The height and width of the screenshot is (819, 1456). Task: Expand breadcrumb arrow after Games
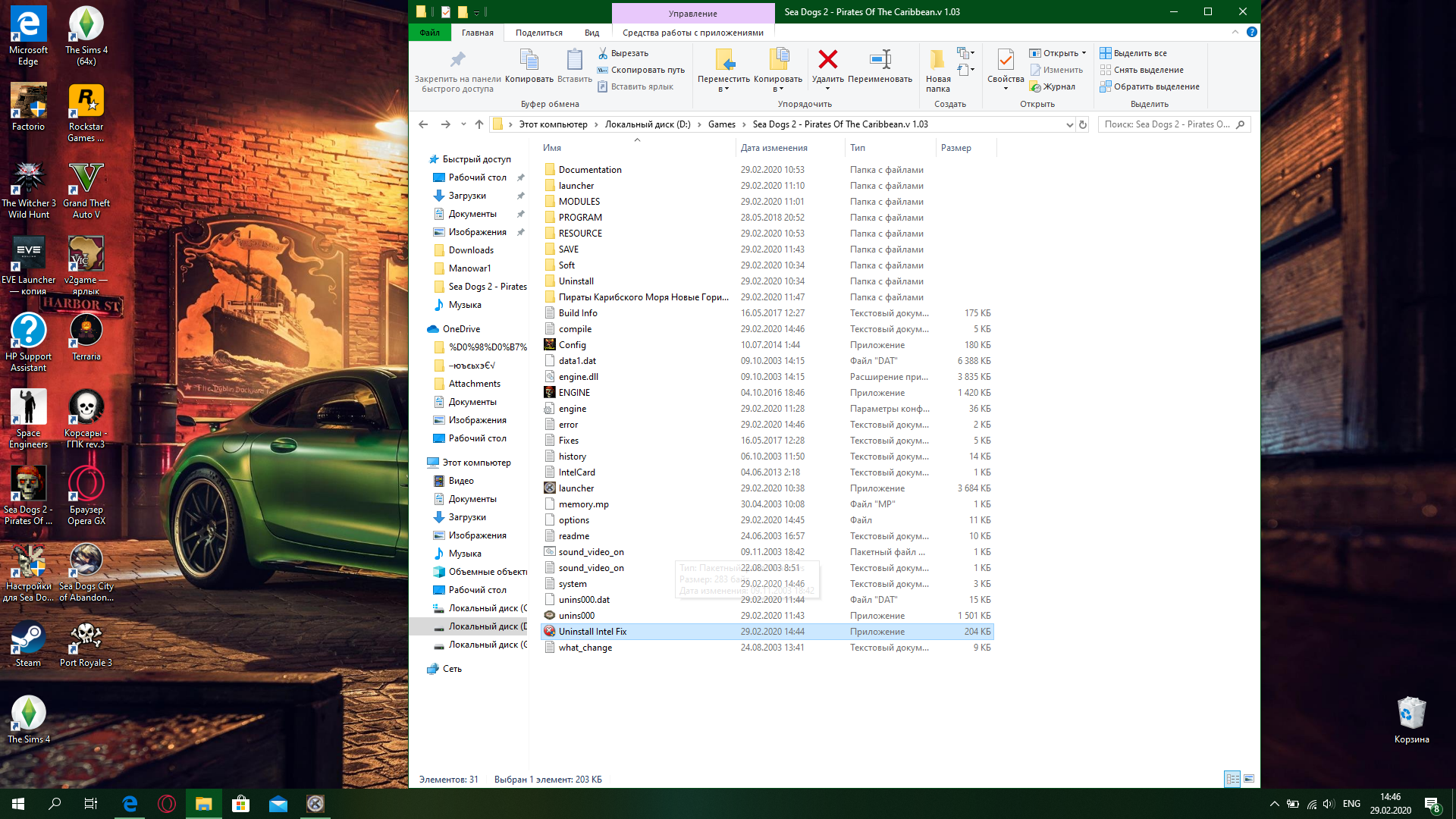[744, 124]
